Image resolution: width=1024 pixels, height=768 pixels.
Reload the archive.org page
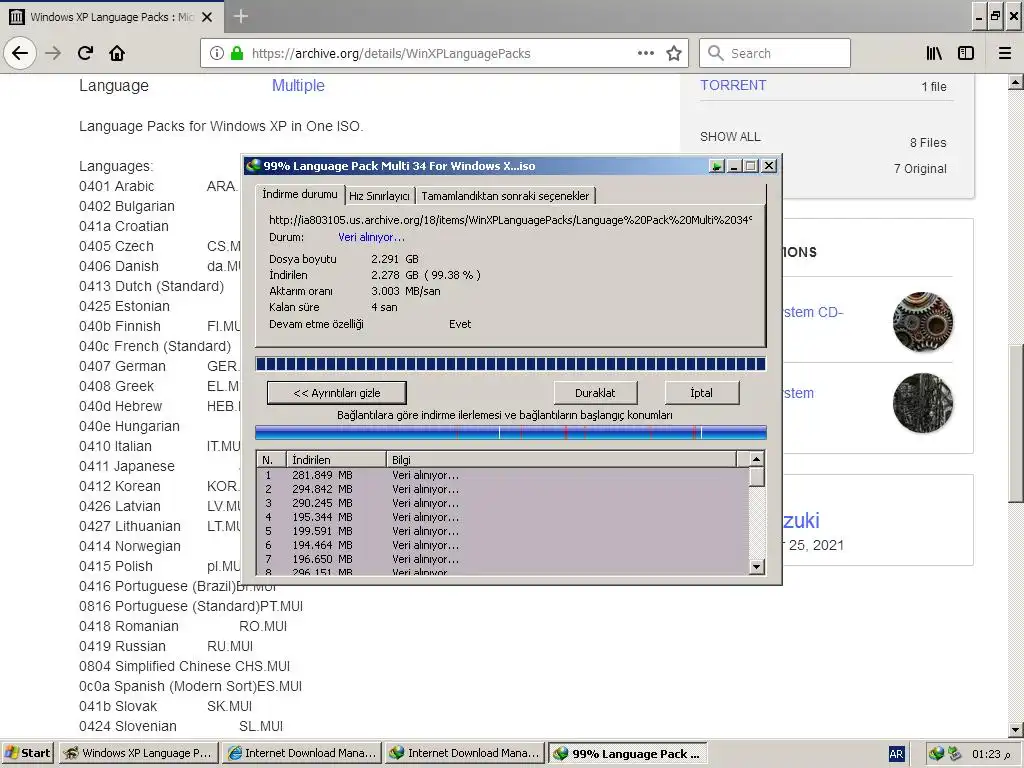(85, 53)
